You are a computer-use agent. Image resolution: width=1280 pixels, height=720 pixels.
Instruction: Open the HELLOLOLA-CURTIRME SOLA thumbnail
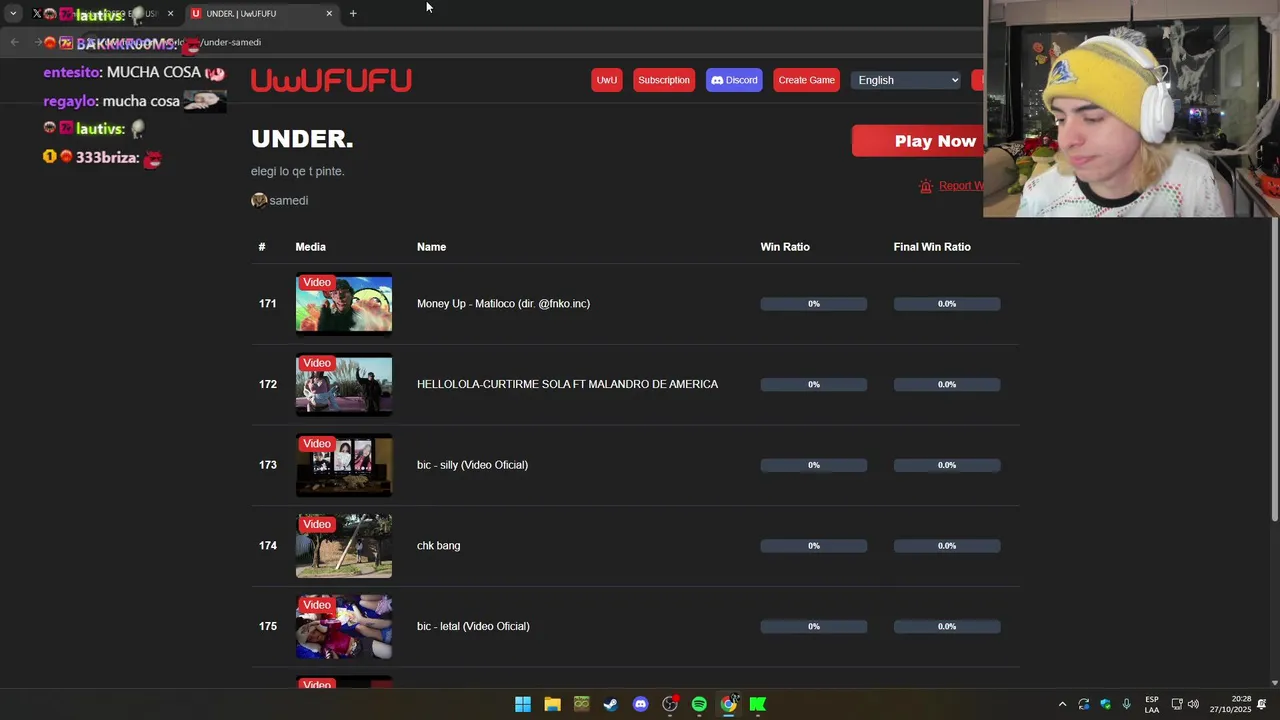(344, 385)
